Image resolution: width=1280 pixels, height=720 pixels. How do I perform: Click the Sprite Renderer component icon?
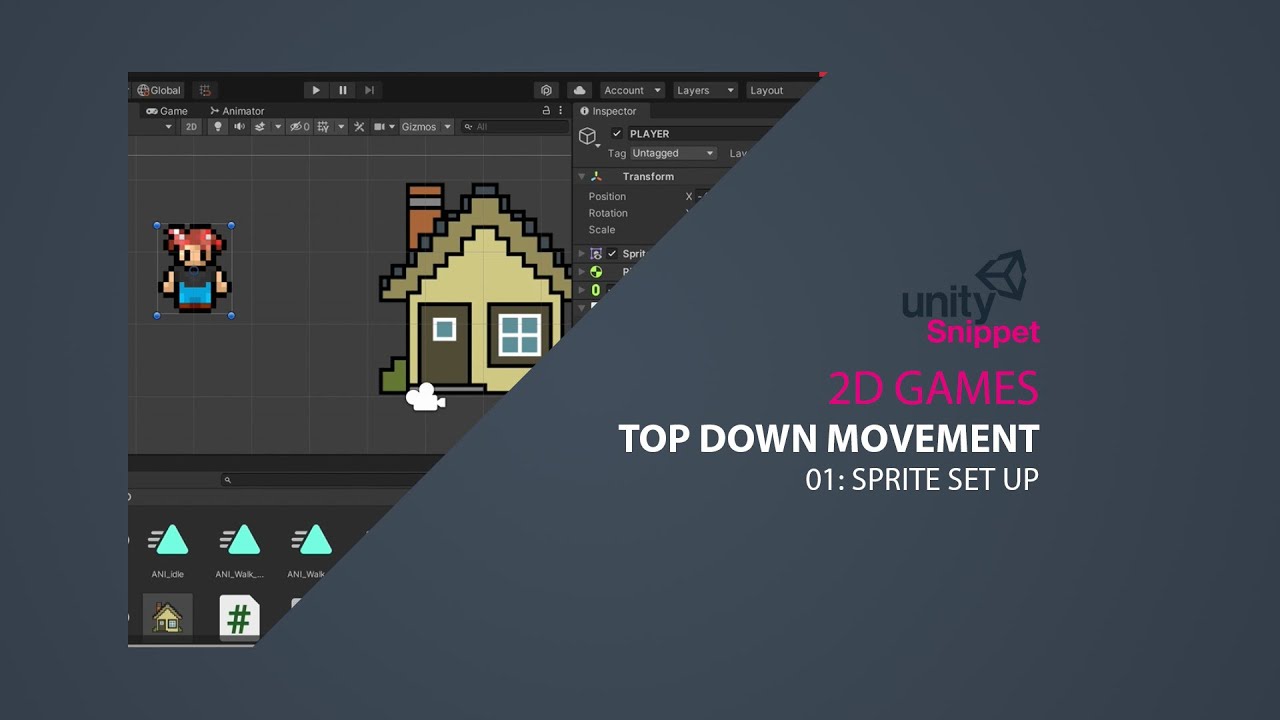pyautogui.click(x=597, y=254)
